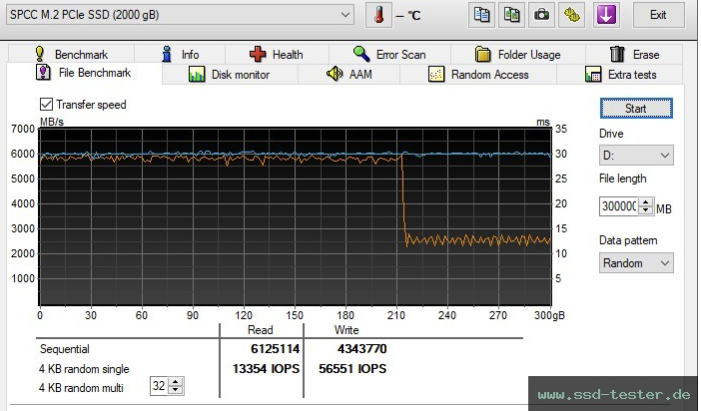This screenshot has height=411, width=701.
Task: Click the Exit button
Action: [x=659, y=15]
